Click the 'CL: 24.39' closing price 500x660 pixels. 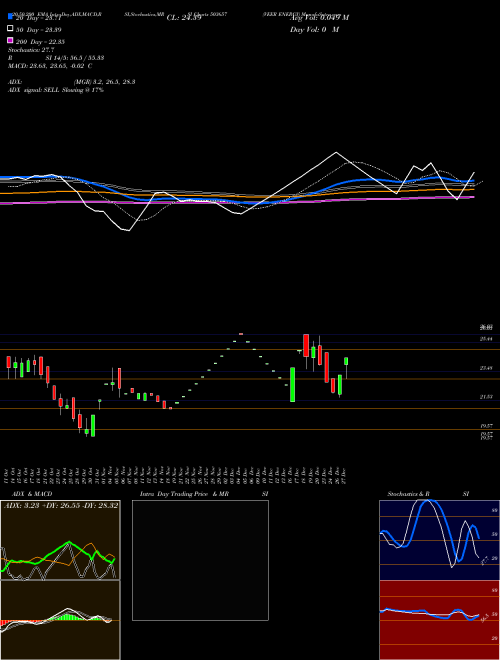(x=184, y=18)
